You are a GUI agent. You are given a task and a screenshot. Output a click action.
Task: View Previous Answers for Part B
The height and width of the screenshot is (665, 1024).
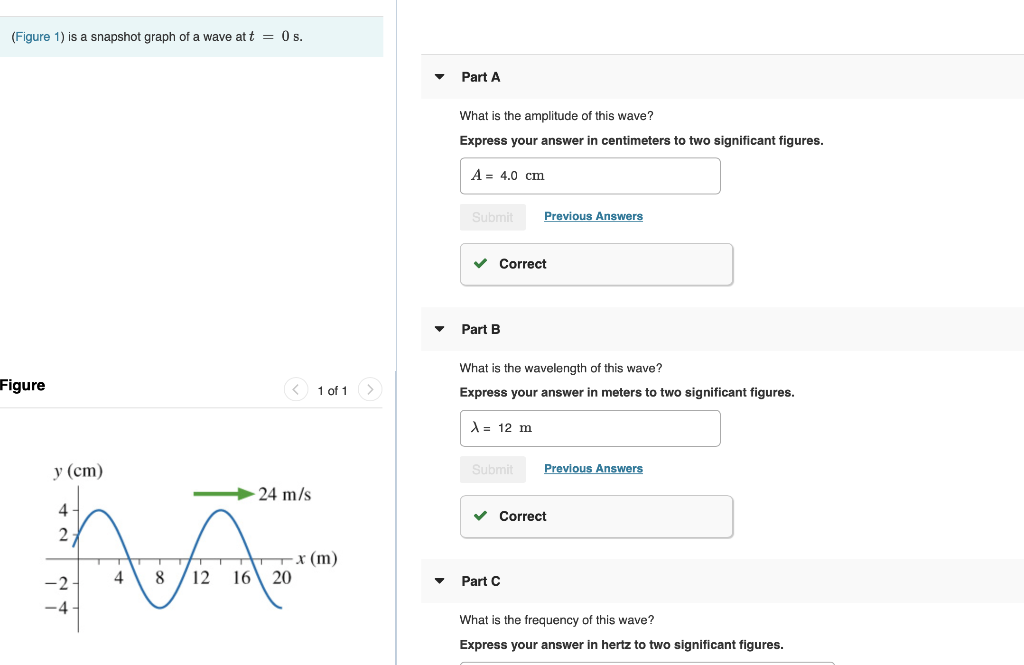tap(593, 468)
